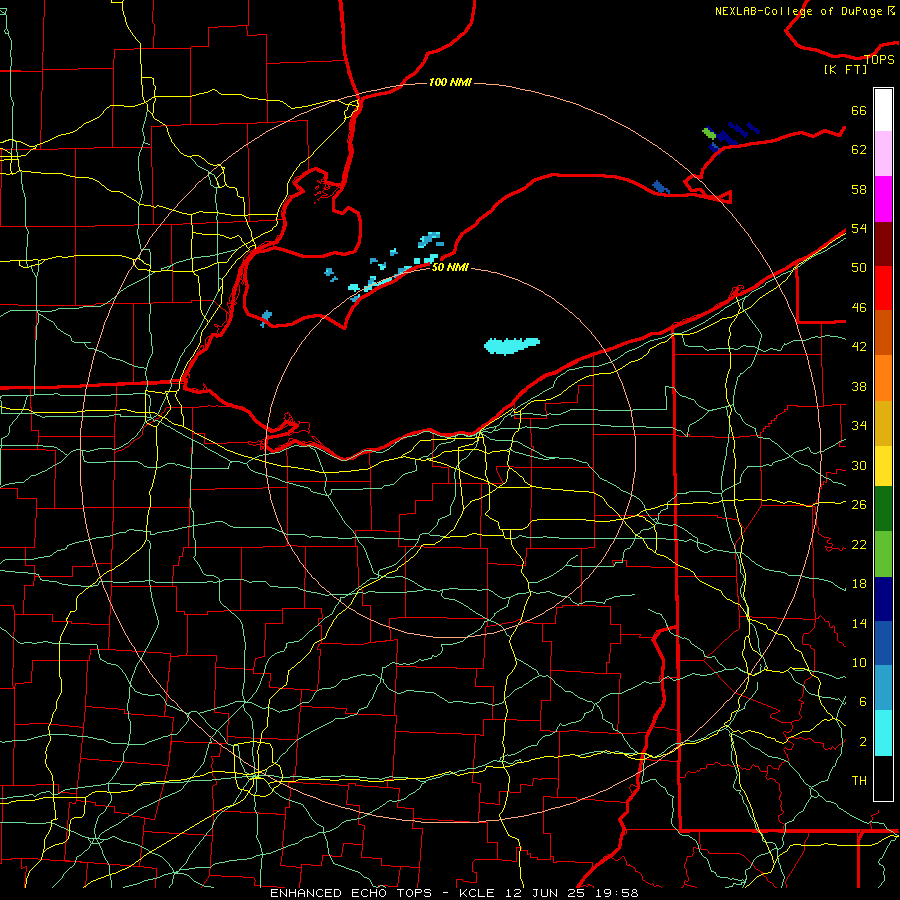Click the legend value 14
The width and height of the screenshot is (900, 900).
859,623
